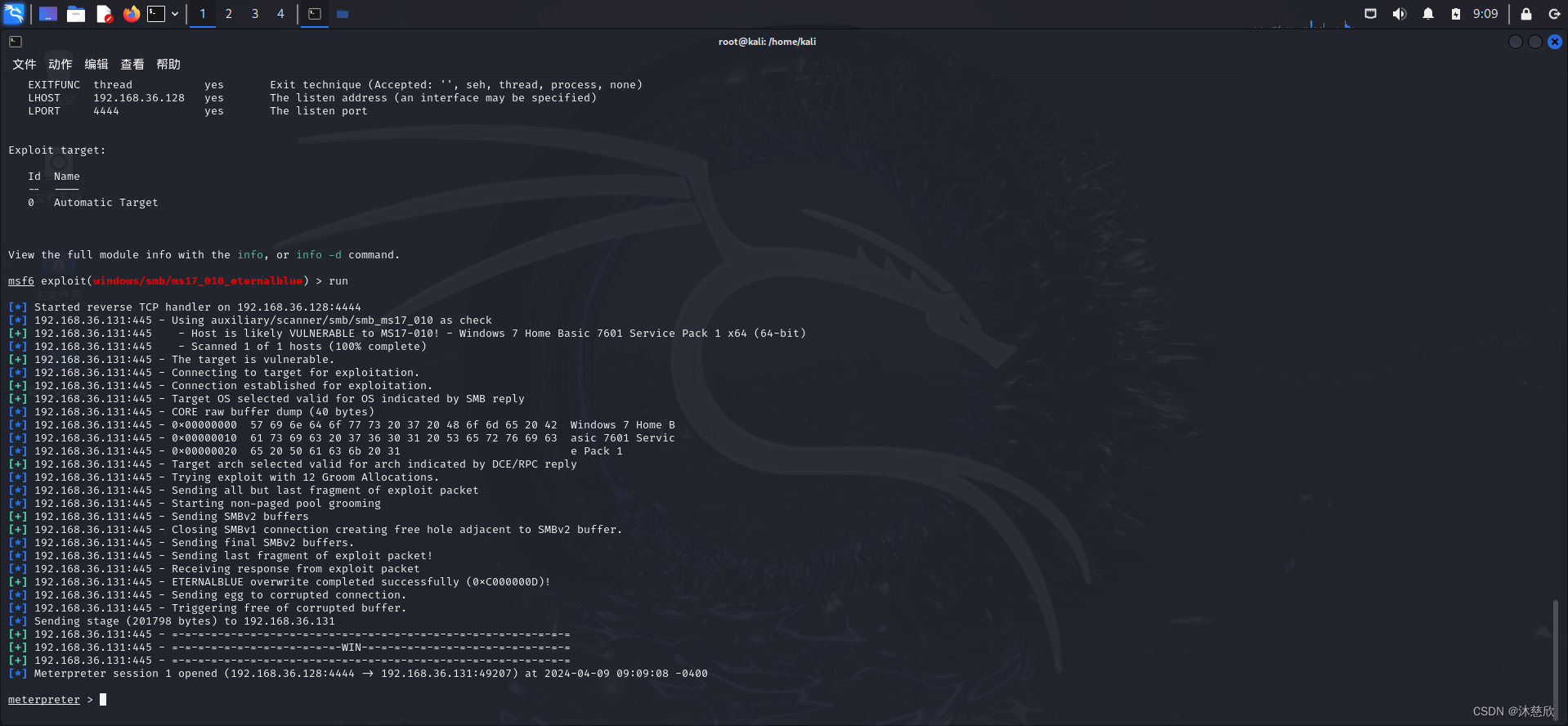Click 'Sending egg to corrupted connection' line
This screenshot has height=726, width=1568.
[x=206, y=595]
